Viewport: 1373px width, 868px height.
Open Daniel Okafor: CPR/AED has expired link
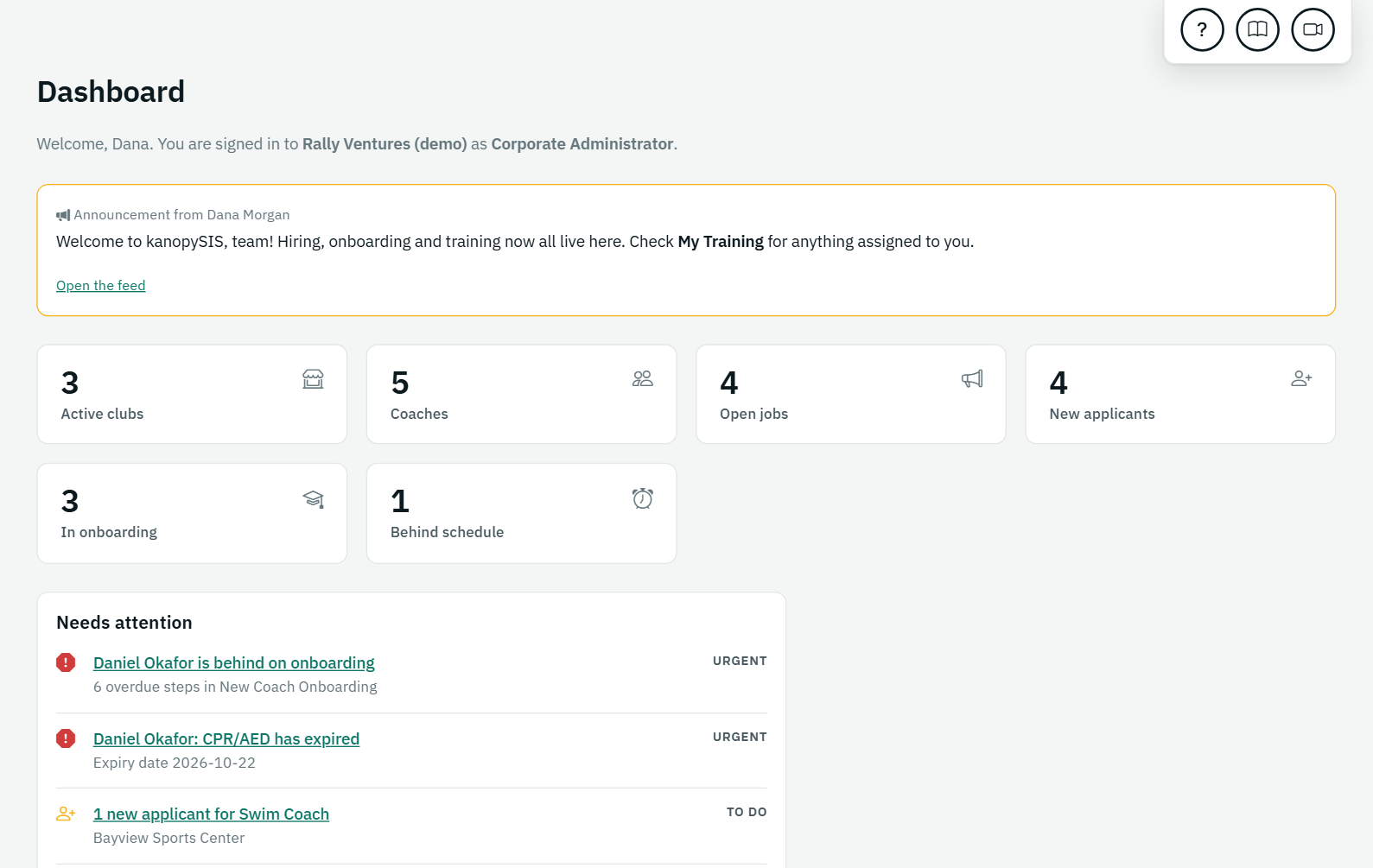coord(226,739)
